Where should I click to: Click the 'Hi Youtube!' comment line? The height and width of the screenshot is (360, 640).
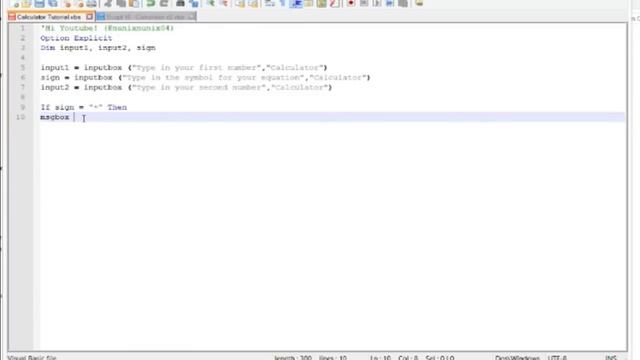point(107,28)
